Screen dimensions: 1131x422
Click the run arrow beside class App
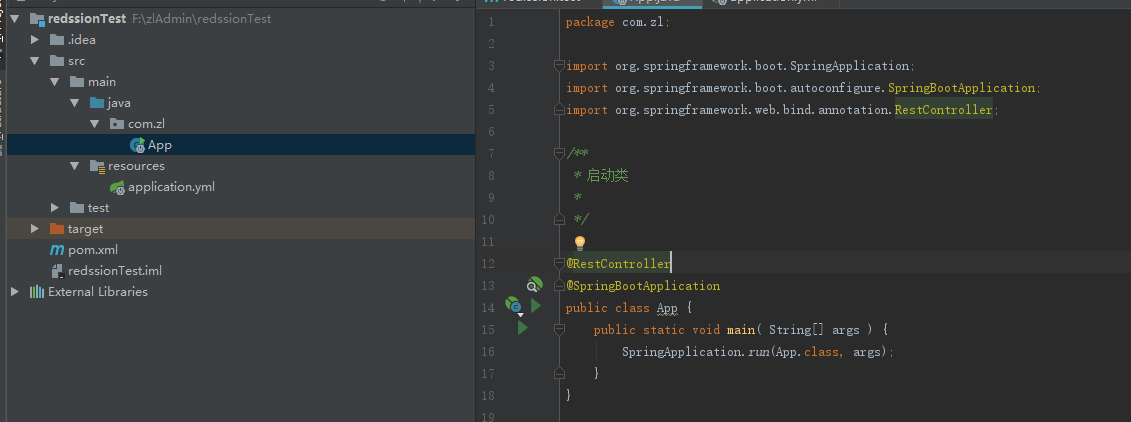pyautogui.click(x=536, y=306)
